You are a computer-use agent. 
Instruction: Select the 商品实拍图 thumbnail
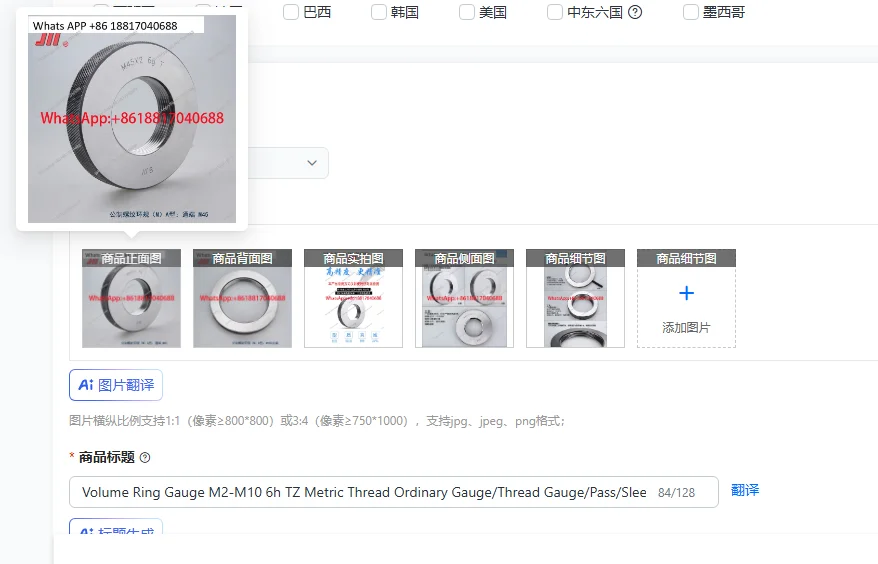click(x=353, y=299)
